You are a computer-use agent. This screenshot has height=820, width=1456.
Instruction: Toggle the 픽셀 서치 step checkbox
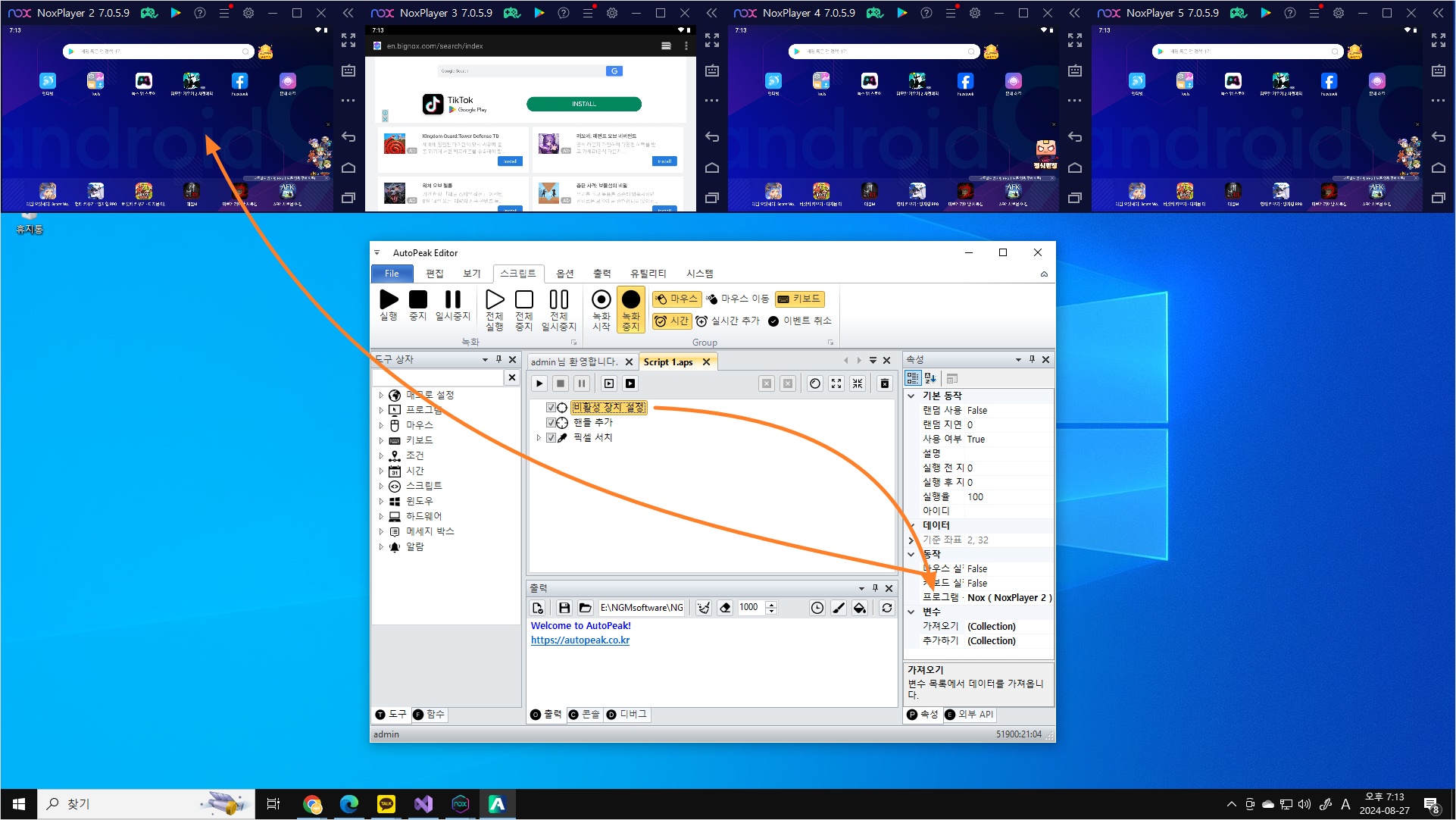click(x=551, y=438)
